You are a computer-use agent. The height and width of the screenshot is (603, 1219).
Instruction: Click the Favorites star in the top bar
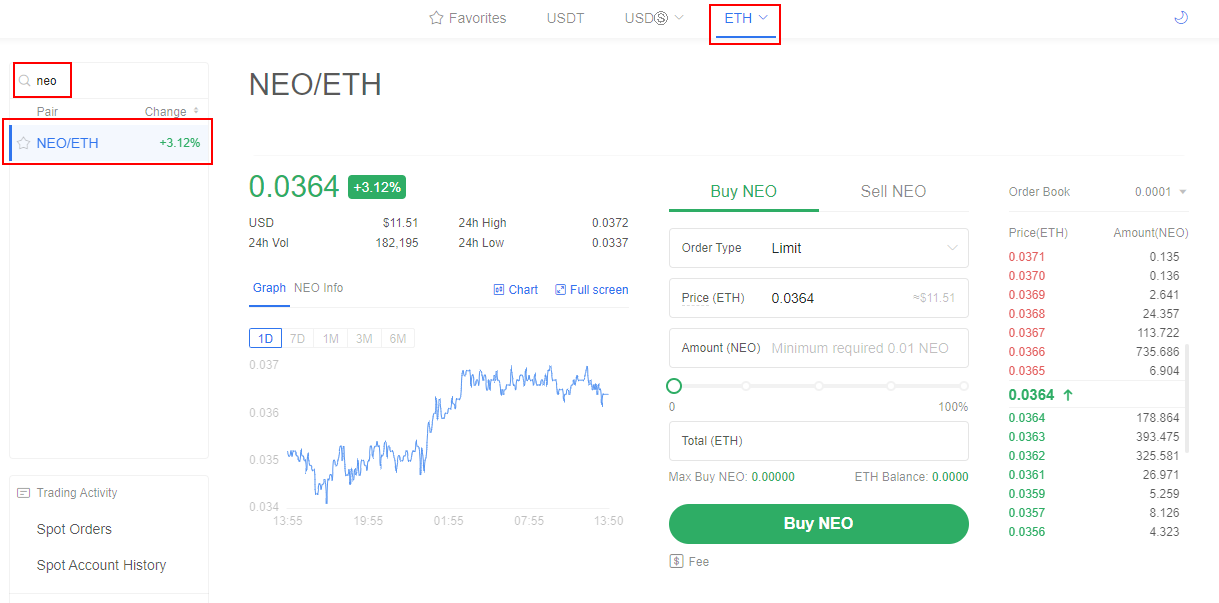click(x=435, y=17)
